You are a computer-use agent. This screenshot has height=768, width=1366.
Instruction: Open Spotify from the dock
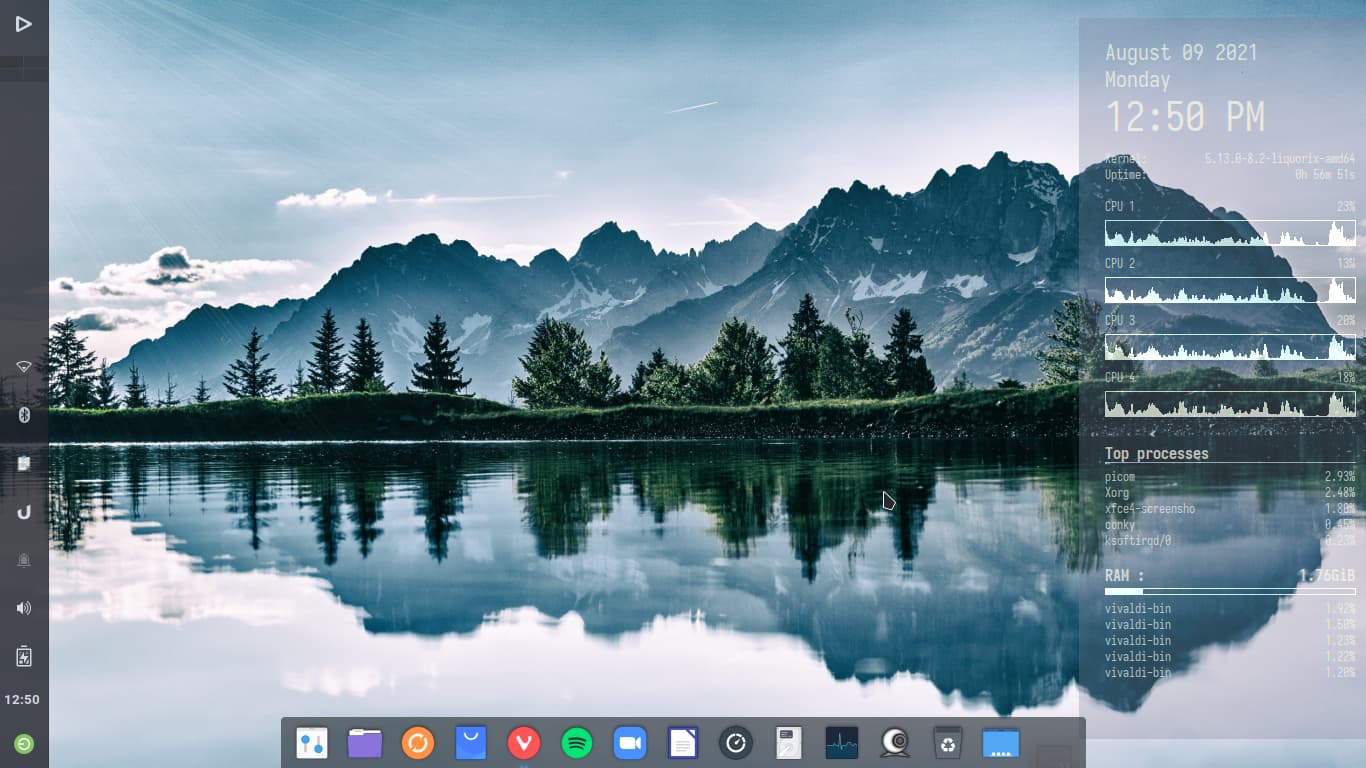(x=577, y=743)
